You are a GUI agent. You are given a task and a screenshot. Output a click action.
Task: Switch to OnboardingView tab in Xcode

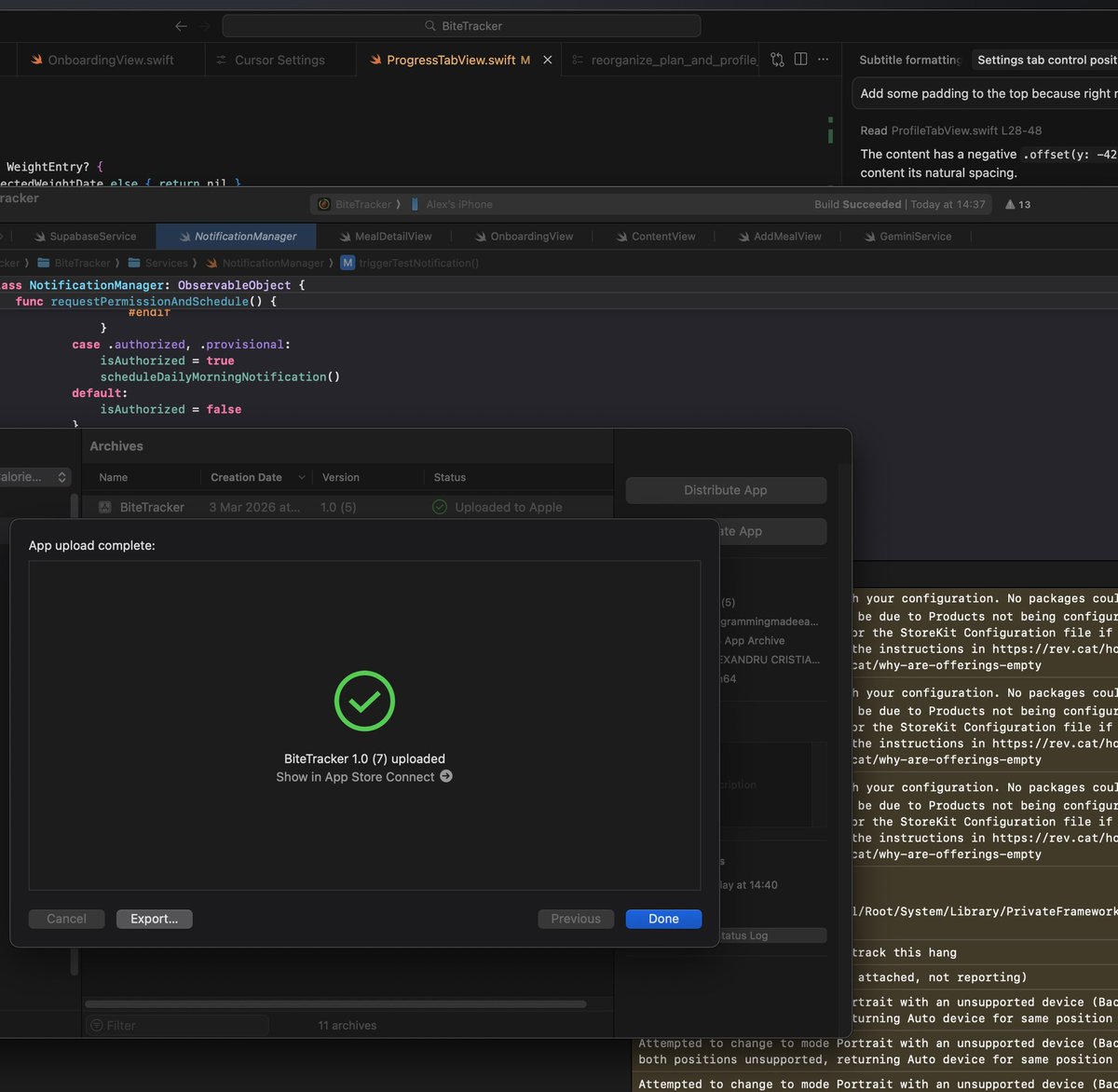pos(524,237)
